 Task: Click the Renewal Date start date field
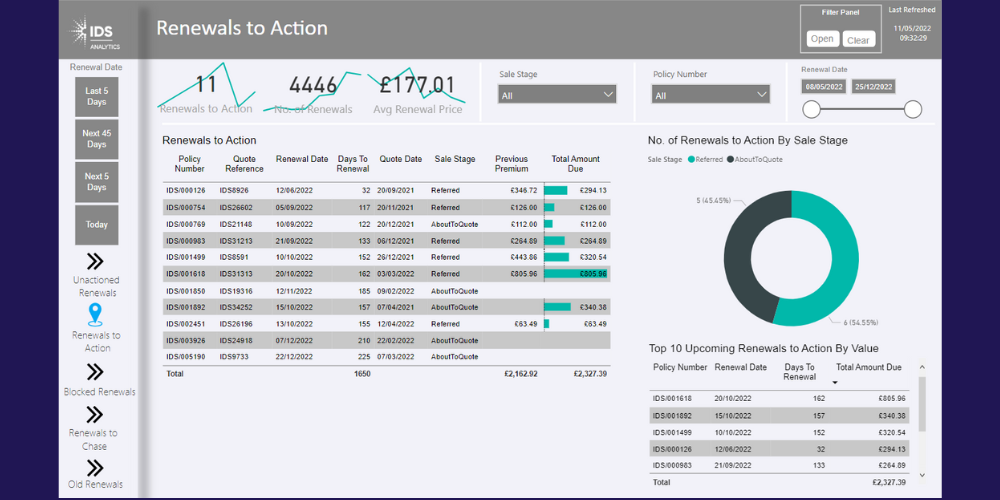(823, 87)
